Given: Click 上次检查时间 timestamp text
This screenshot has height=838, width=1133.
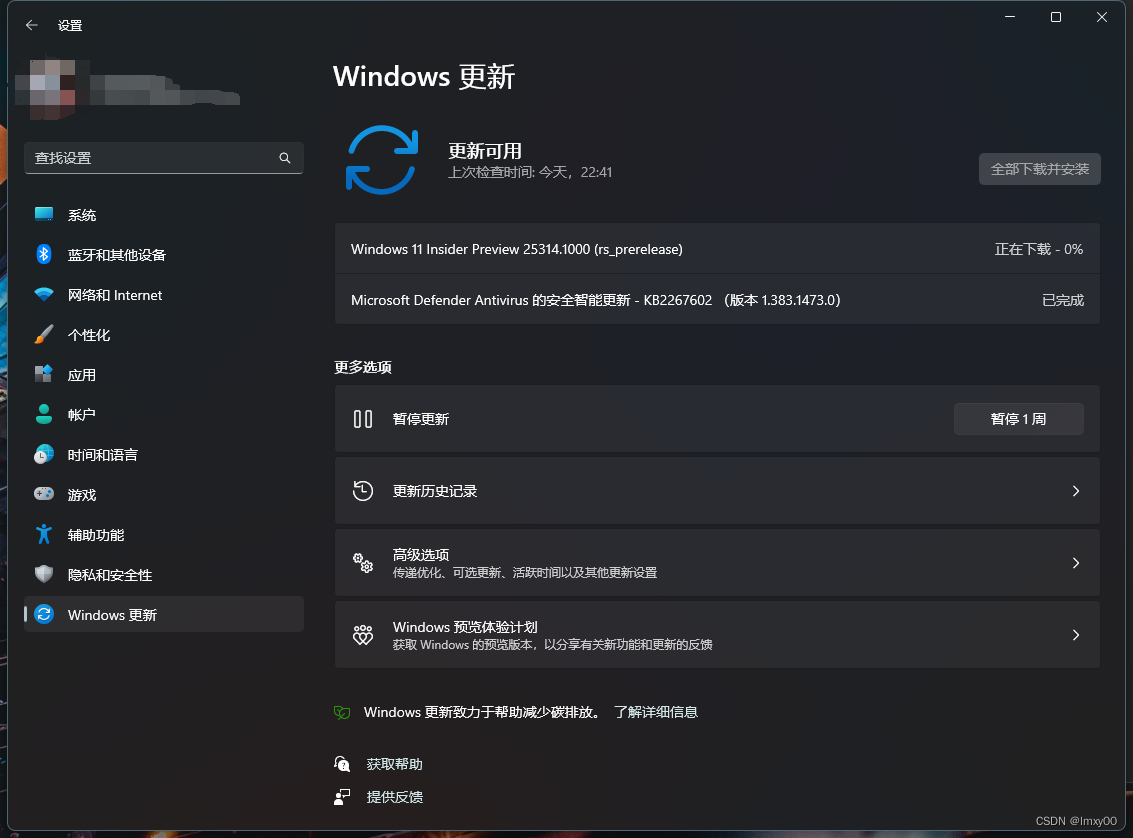Looking at the screenshot, I should click(530, 172).
